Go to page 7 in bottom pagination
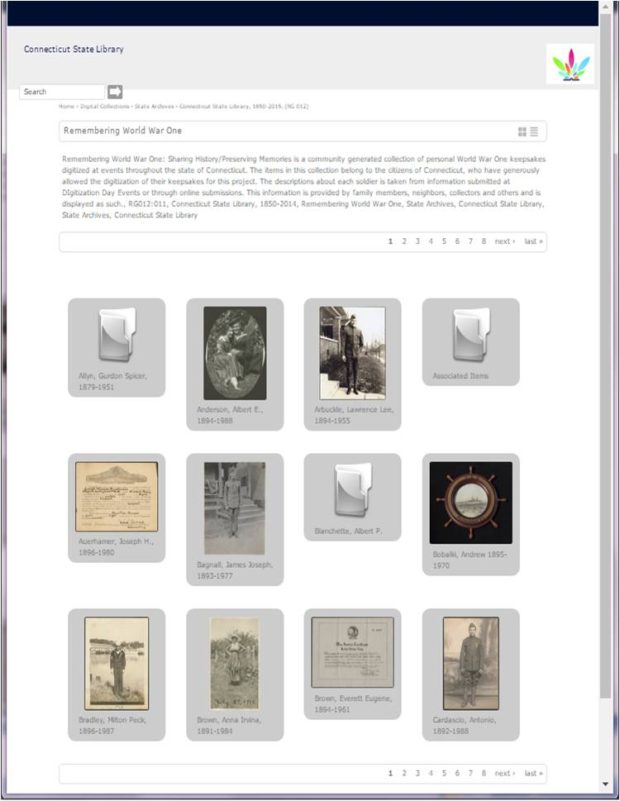This screenshot has width=620, height=801. tap(470, 773)
